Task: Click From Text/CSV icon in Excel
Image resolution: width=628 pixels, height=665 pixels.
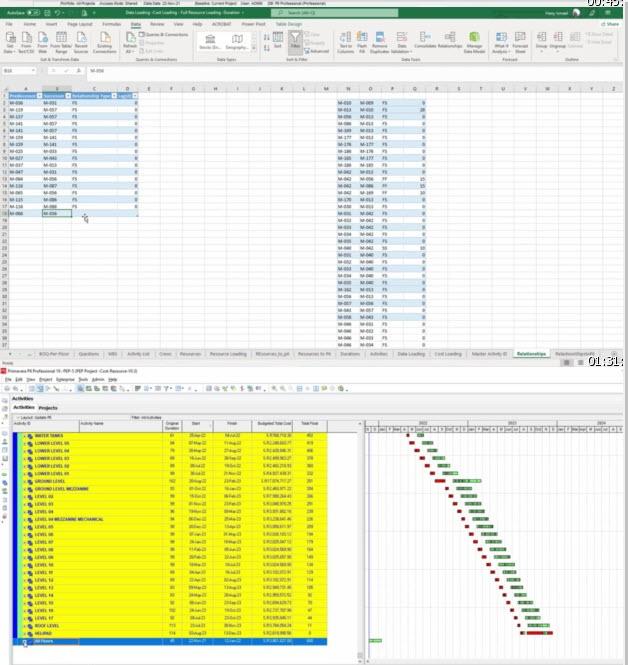Action: click(26, 42)
